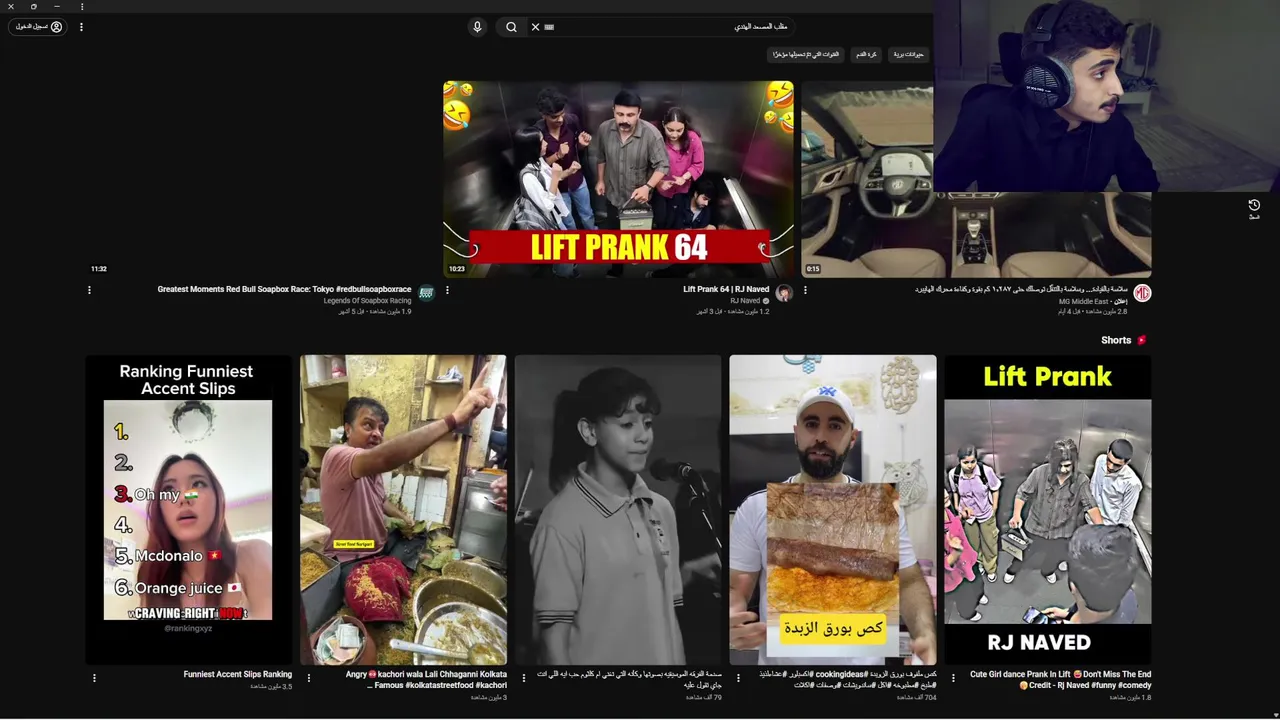1280x720 pixels.
Task: Click the RJ Naved channel avatar
Action: click(784, 293)
